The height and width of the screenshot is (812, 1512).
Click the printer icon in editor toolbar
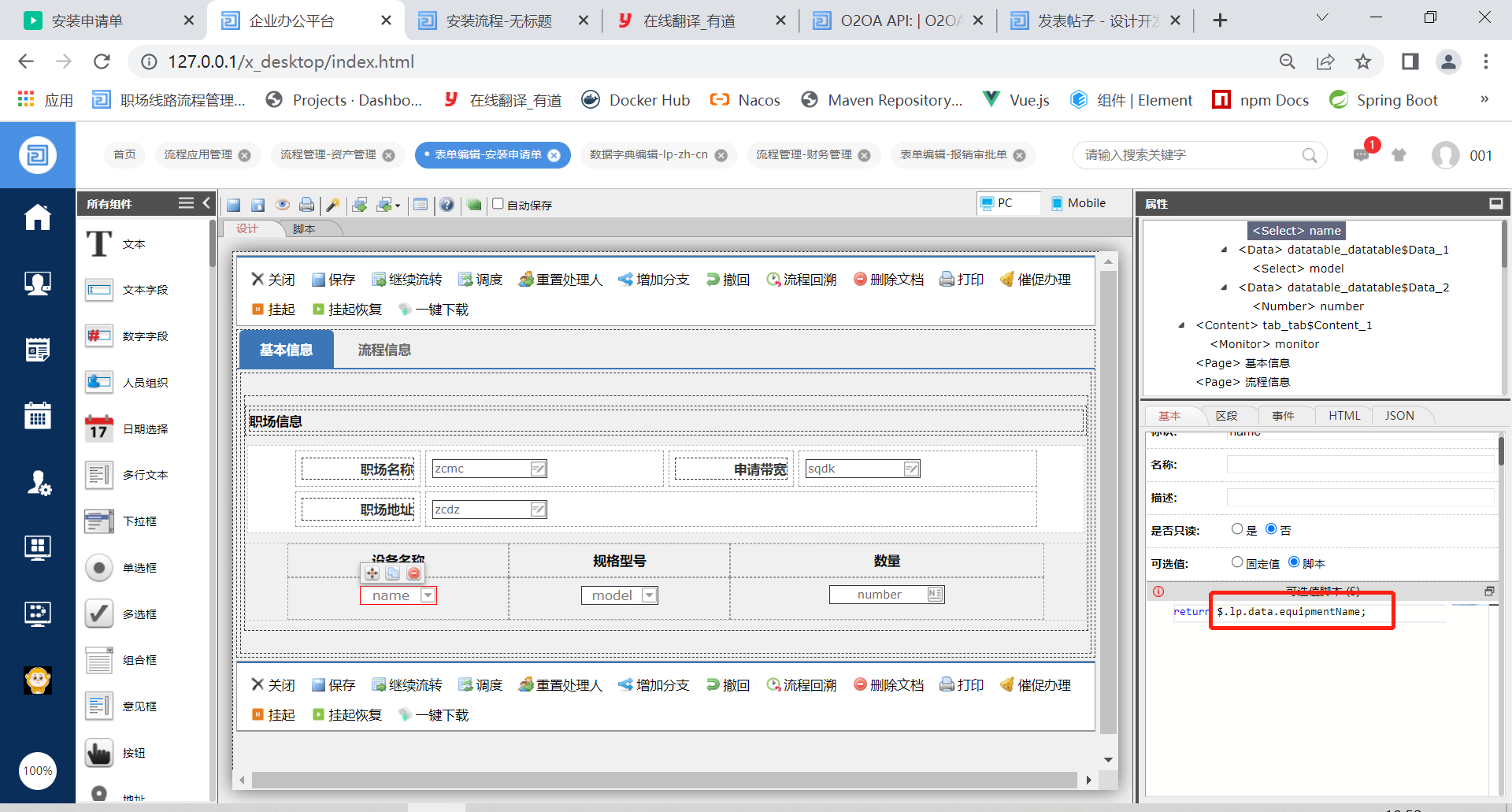pos(306,205)
